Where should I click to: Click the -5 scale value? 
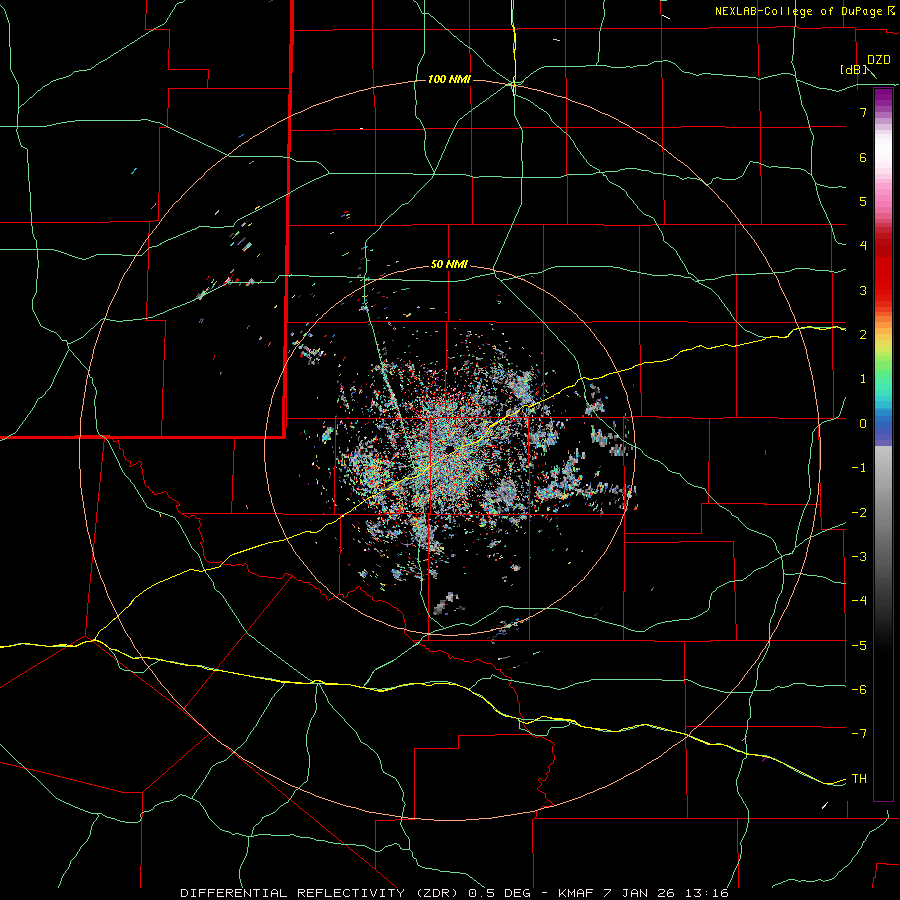[x=859, y=645]
